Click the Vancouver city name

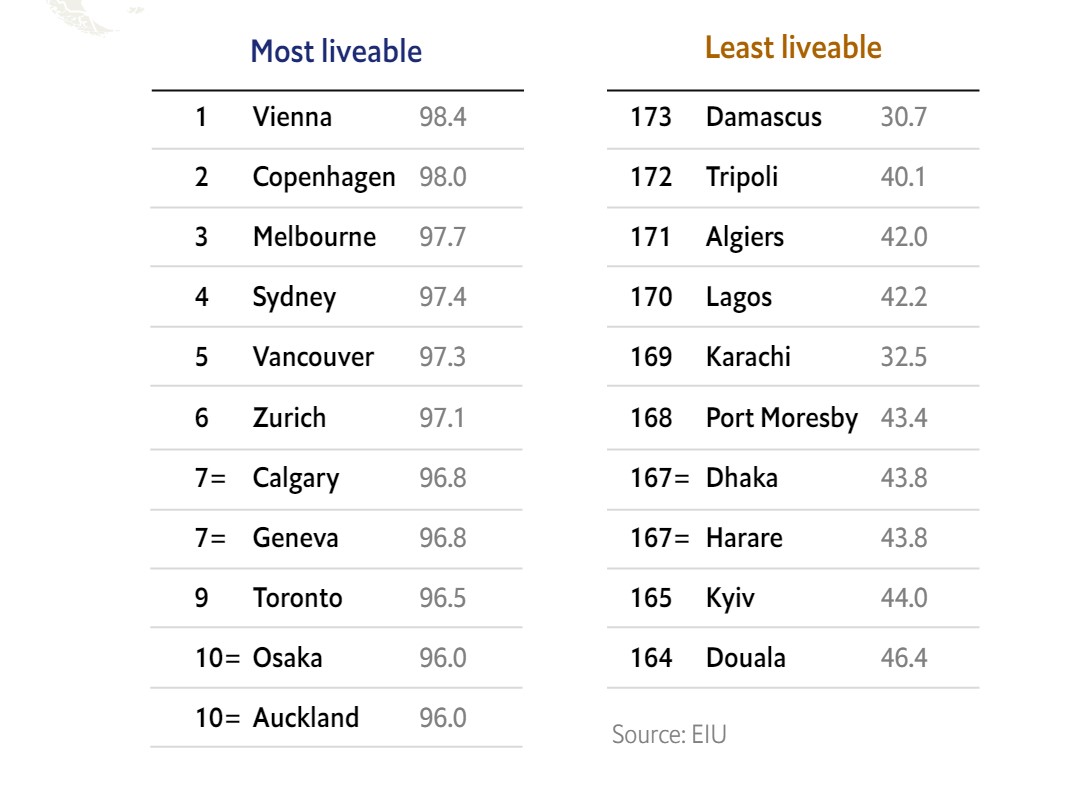tap(313, 357)
